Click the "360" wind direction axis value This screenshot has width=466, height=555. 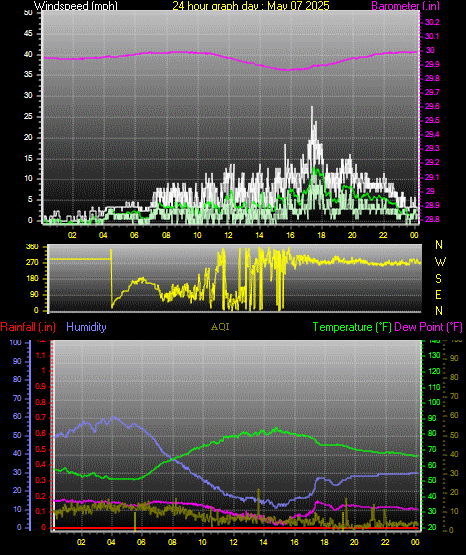pyautogui.click(x=32, y=247)
